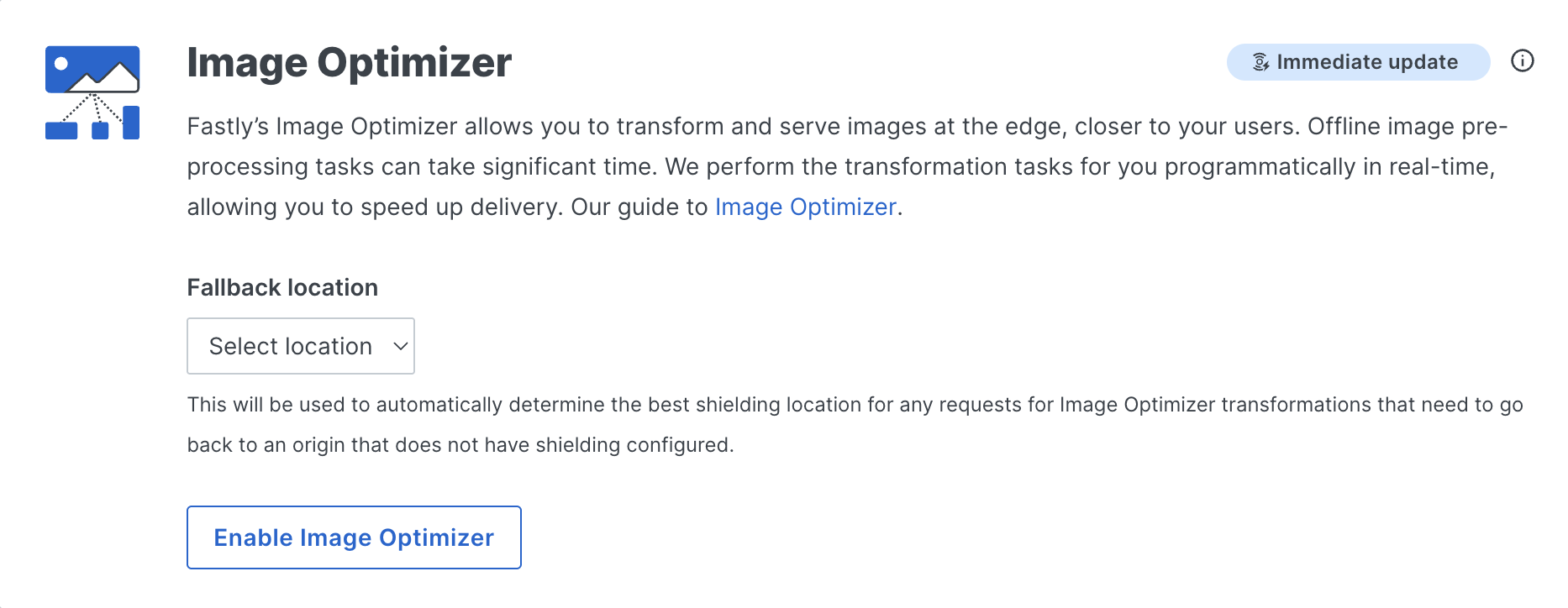Click the Immediate update badge
The width and height of the screenshot is (1568, 608).
tap(1356, 61)
